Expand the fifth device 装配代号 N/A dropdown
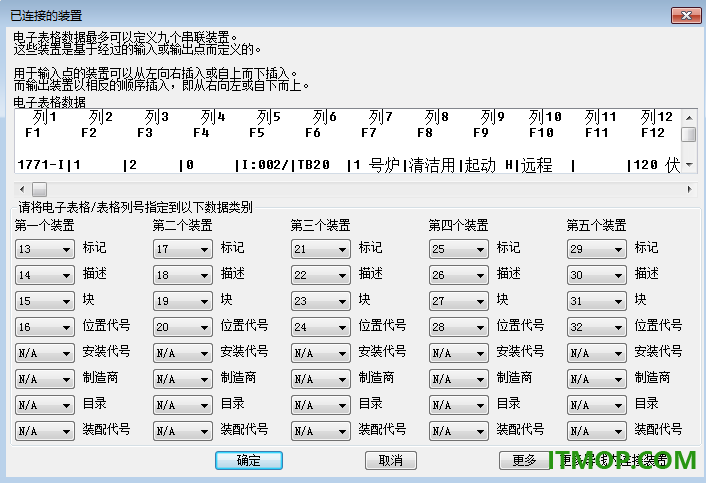 coord(597,431)
